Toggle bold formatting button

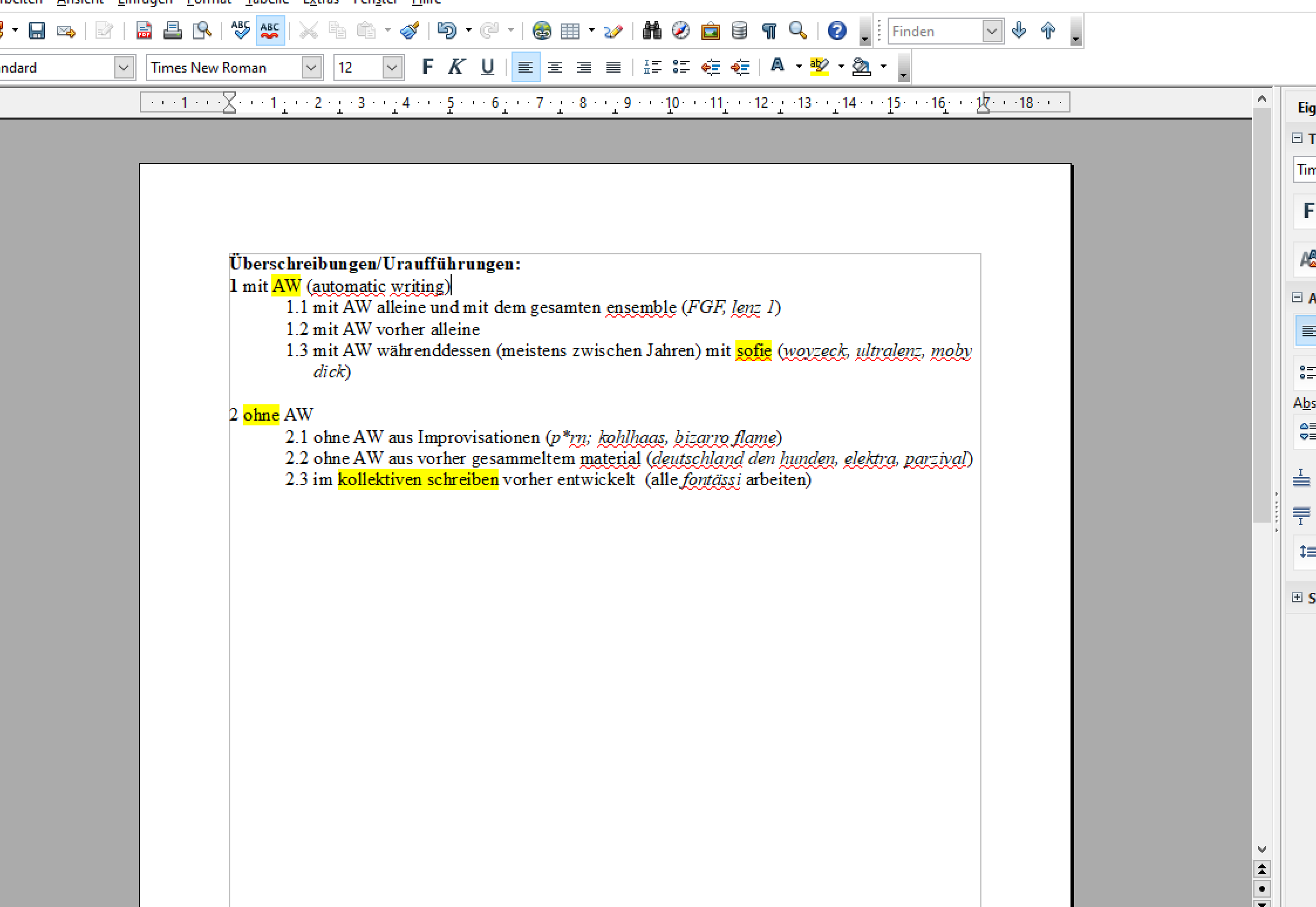tap(428, 67)
